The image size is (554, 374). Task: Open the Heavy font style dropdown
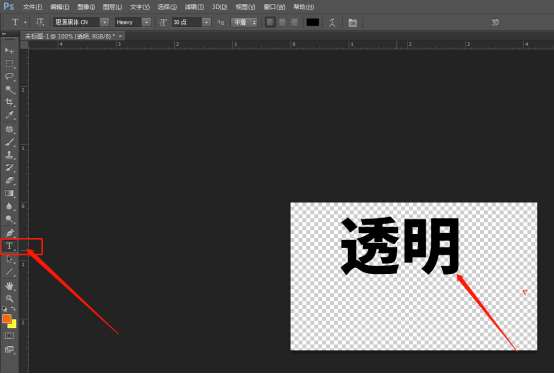click(133, 22)
